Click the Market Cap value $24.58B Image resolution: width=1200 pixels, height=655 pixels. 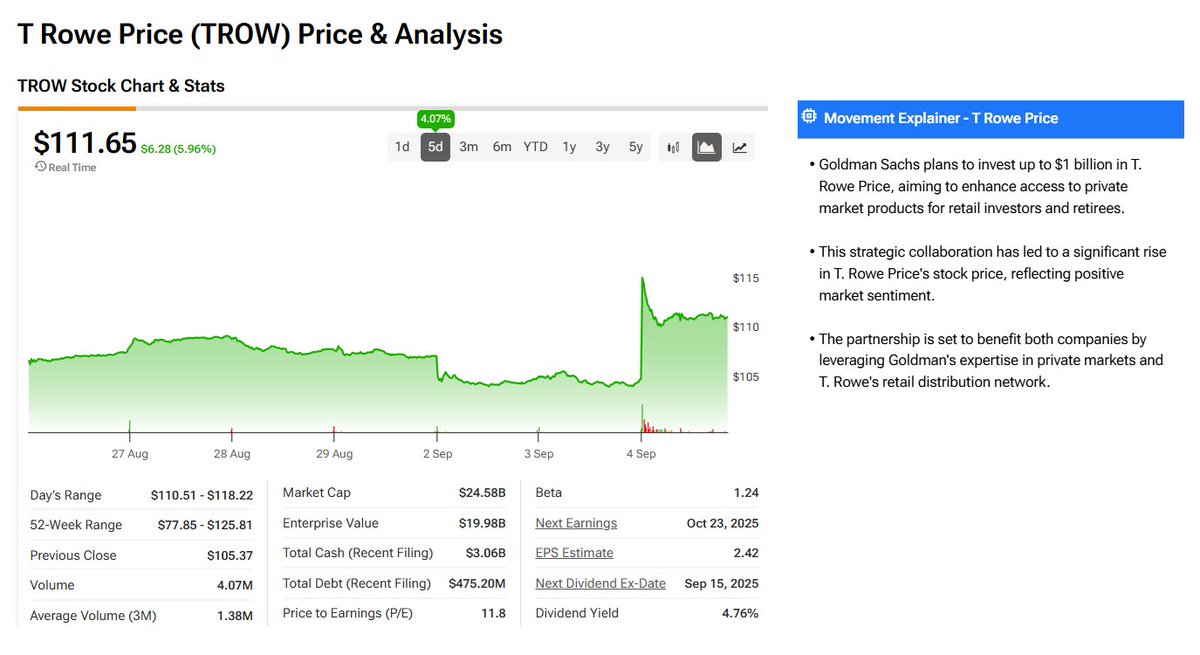pyautogui.click(x=482, y=493)
